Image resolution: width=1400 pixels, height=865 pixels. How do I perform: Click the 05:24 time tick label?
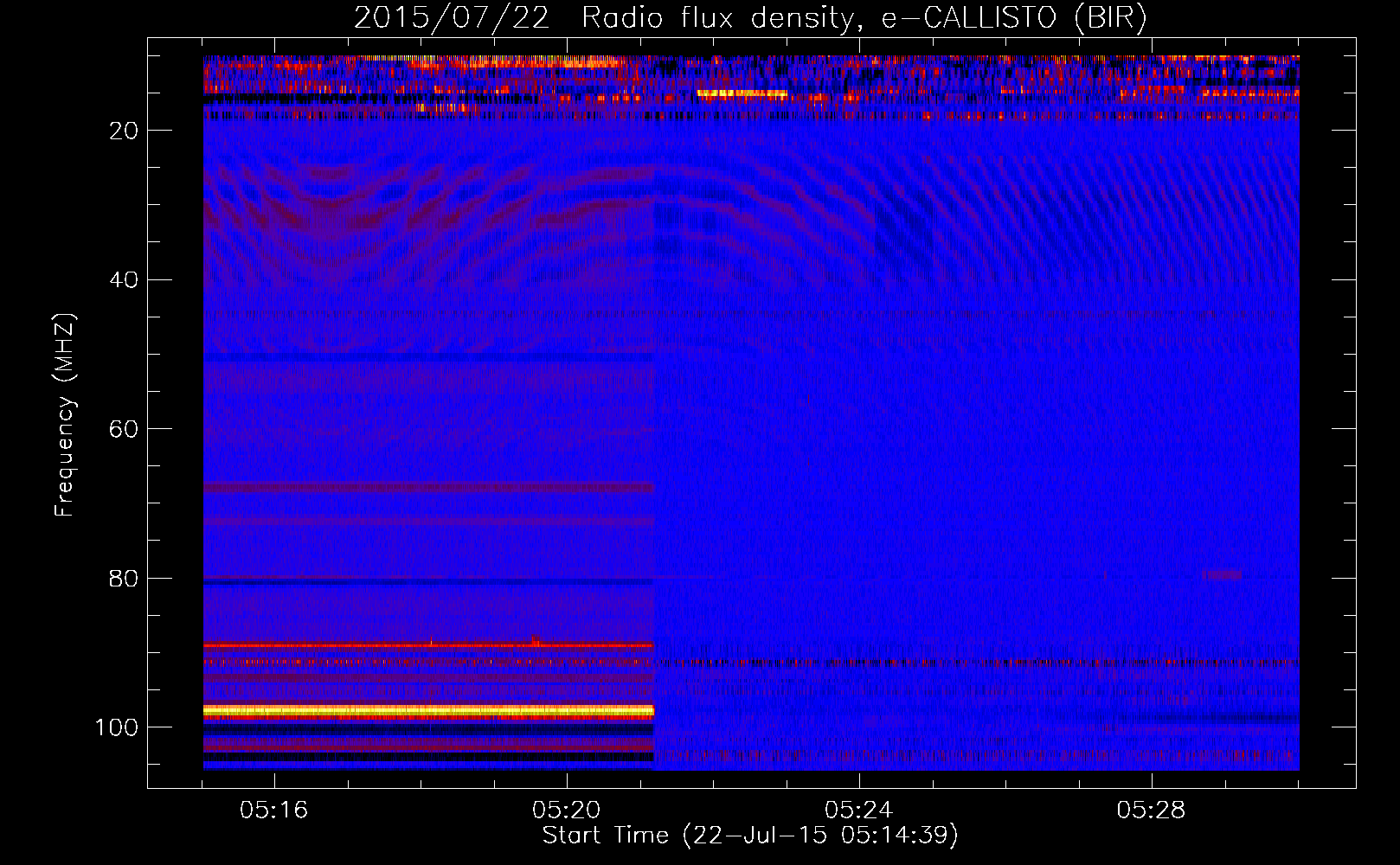pyautogui.click(x=858, y=811)
